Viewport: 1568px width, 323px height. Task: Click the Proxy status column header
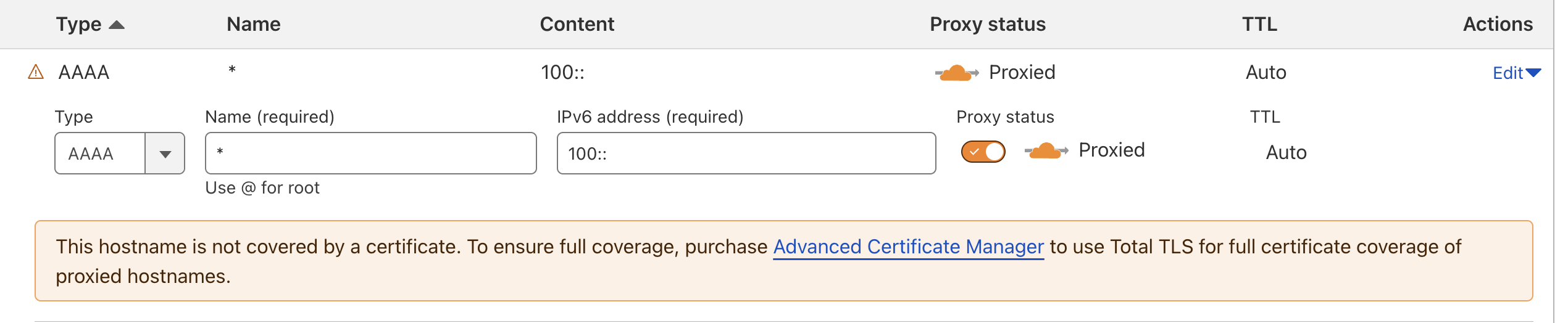(987, 24)
